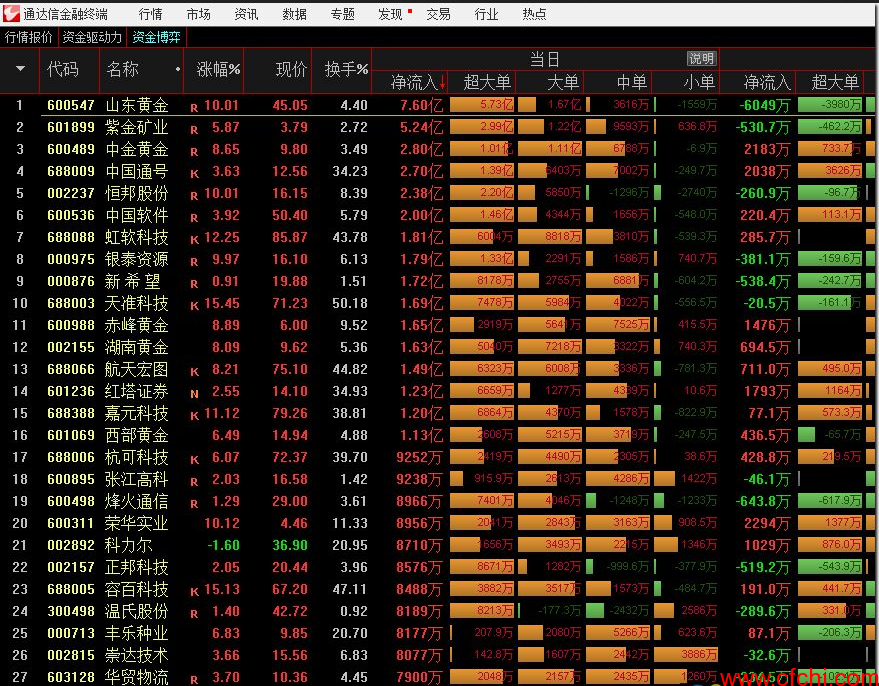Open the 专题 menu
The height and width of the screenshot is (686, 879).
(343, 14)
